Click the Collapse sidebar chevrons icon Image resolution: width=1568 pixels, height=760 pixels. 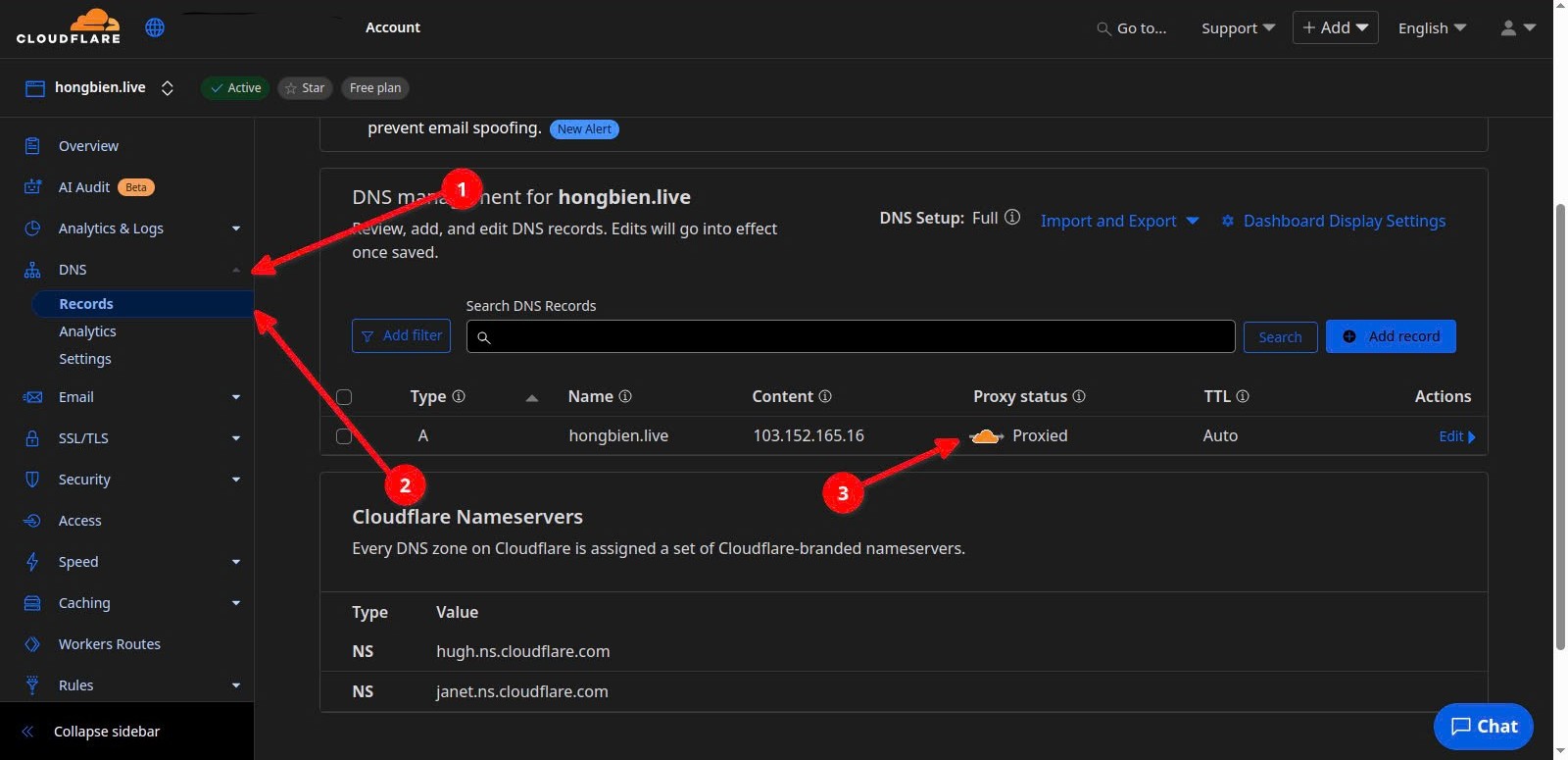click(x=27, y=732)
